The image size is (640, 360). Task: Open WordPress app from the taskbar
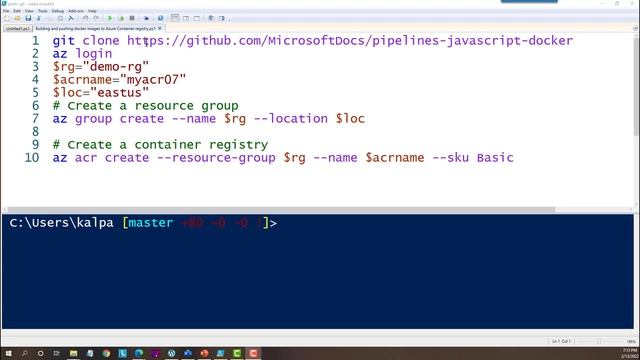(x=171, y=353)
